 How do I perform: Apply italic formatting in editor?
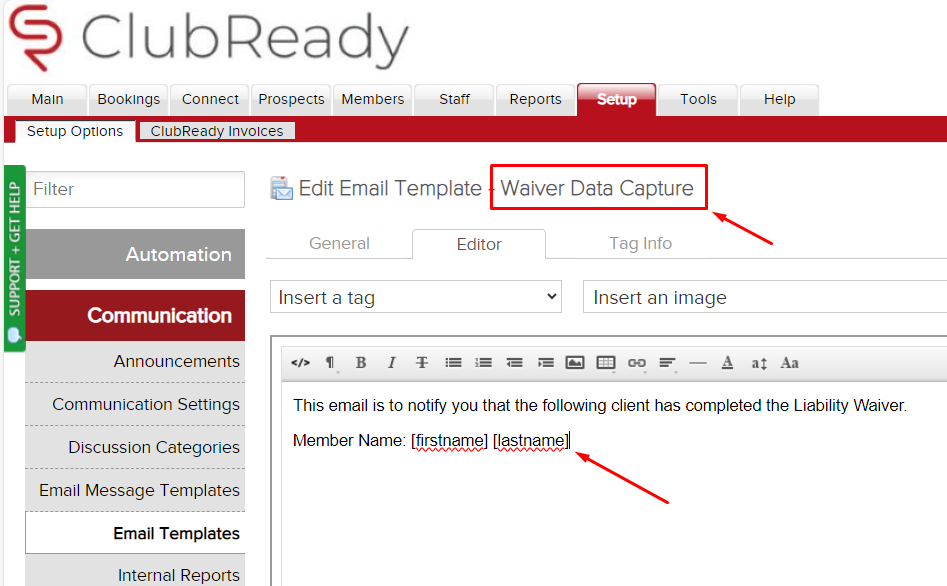point(391,362)
